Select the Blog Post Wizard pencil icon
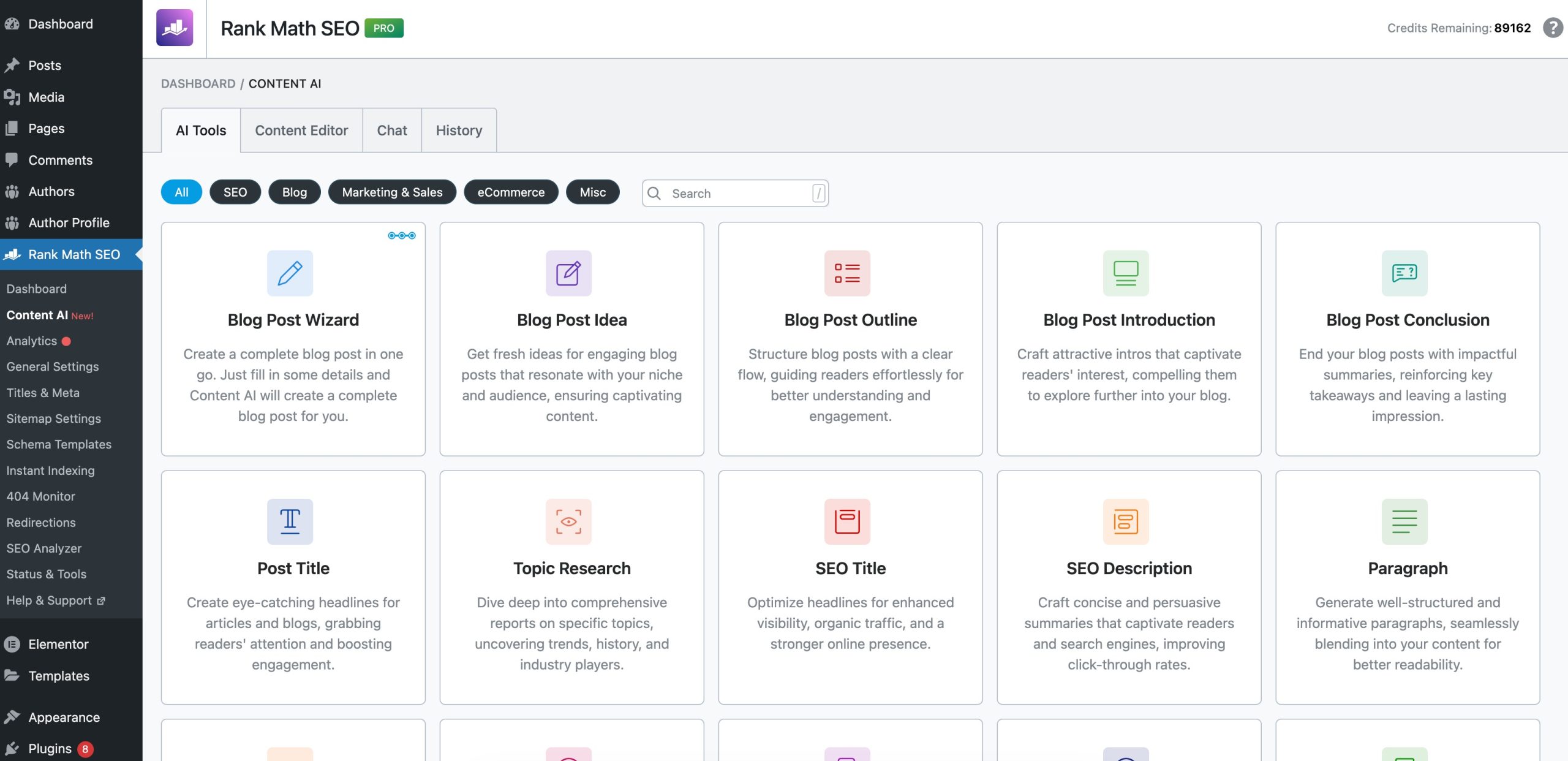 pyautogui.click(x=289, y=273)
